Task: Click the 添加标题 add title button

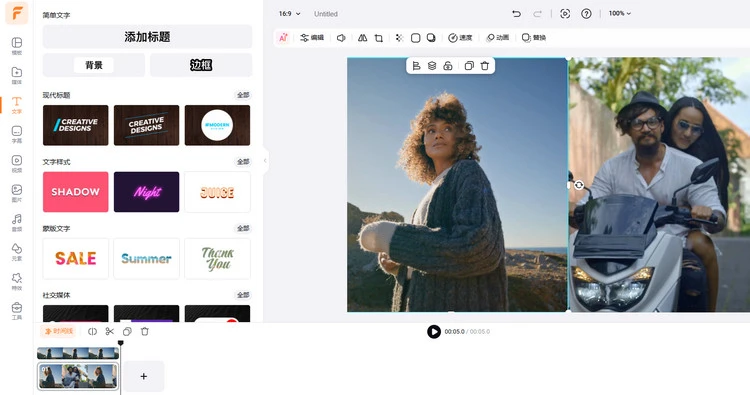Action: [x=147, y=37]
